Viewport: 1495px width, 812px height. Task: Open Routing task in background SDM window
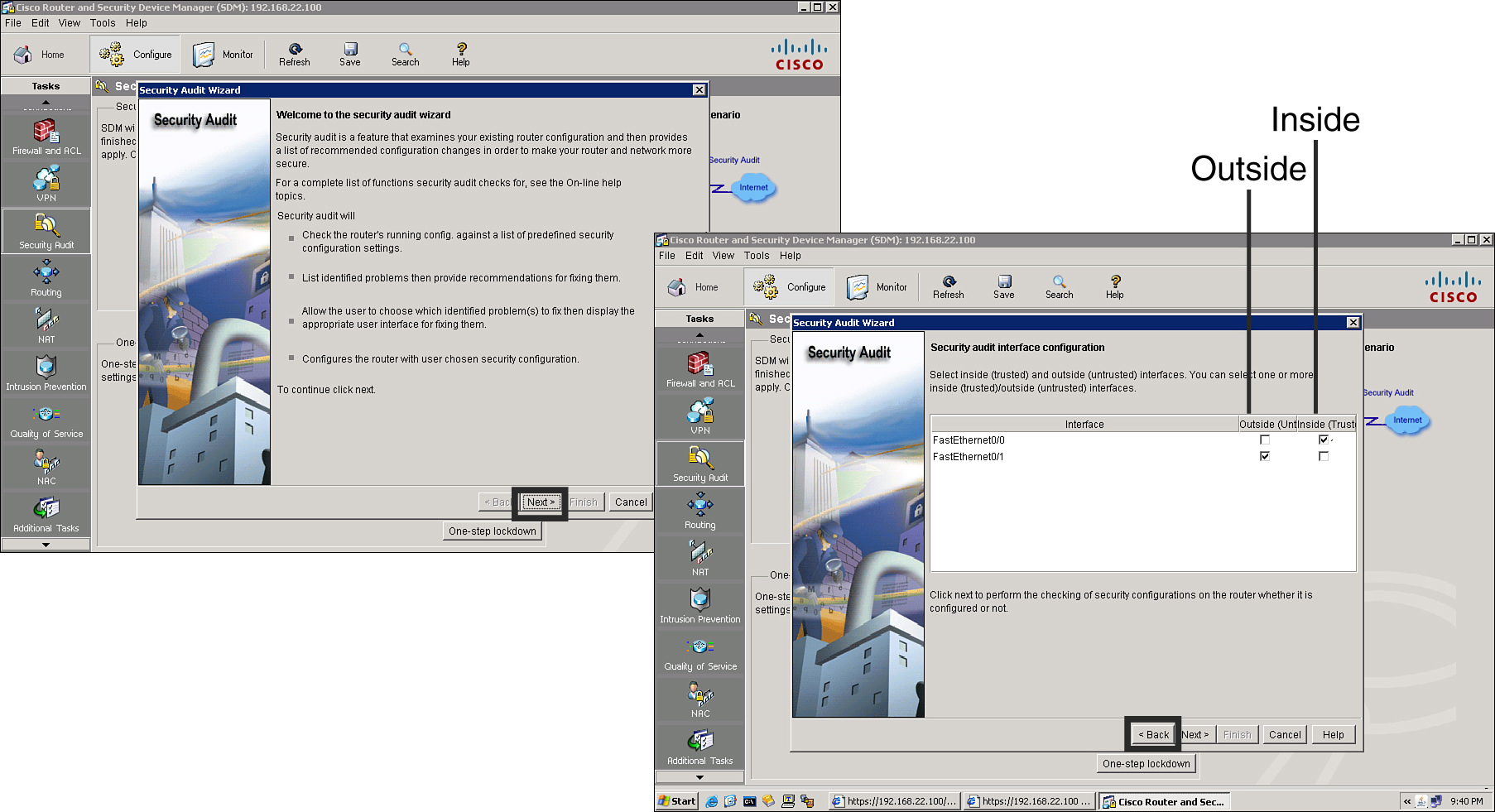[46, 278]
